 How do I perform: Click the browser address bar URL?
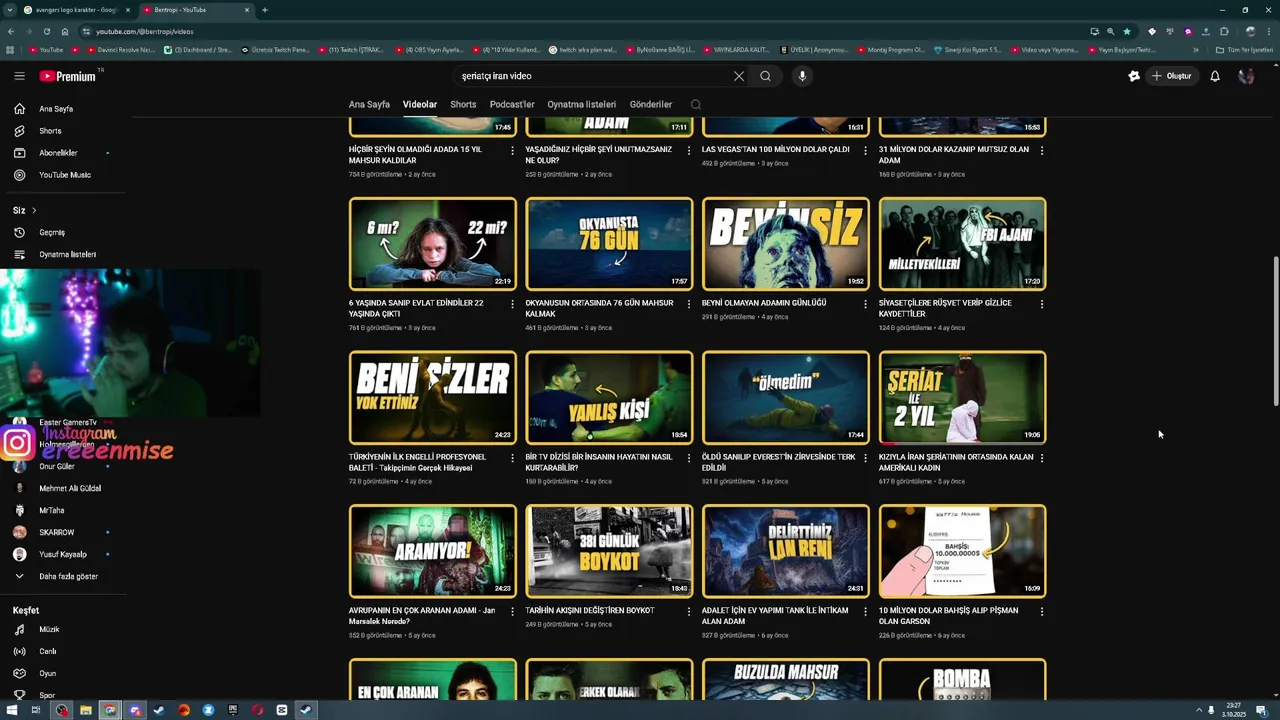tap(145, 31)
